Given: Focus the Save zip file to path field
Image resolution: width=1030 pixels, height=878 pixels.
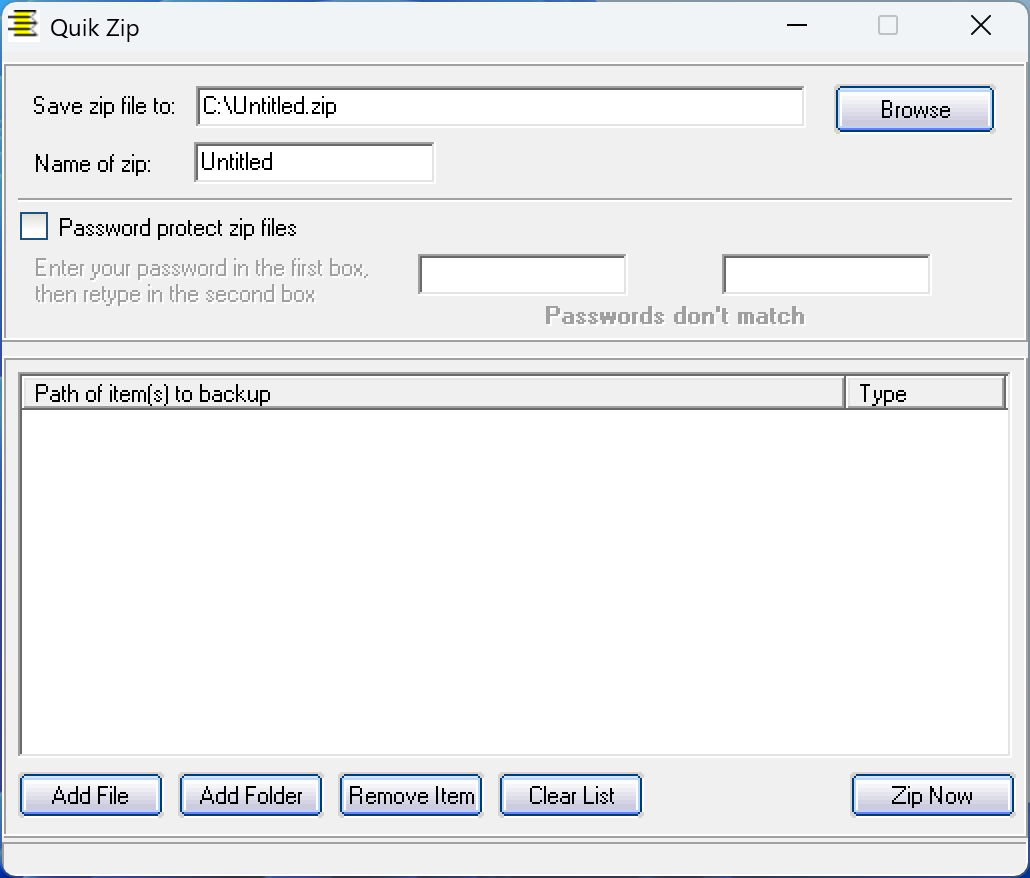Looking at the screenshot, I should (500, 107).
